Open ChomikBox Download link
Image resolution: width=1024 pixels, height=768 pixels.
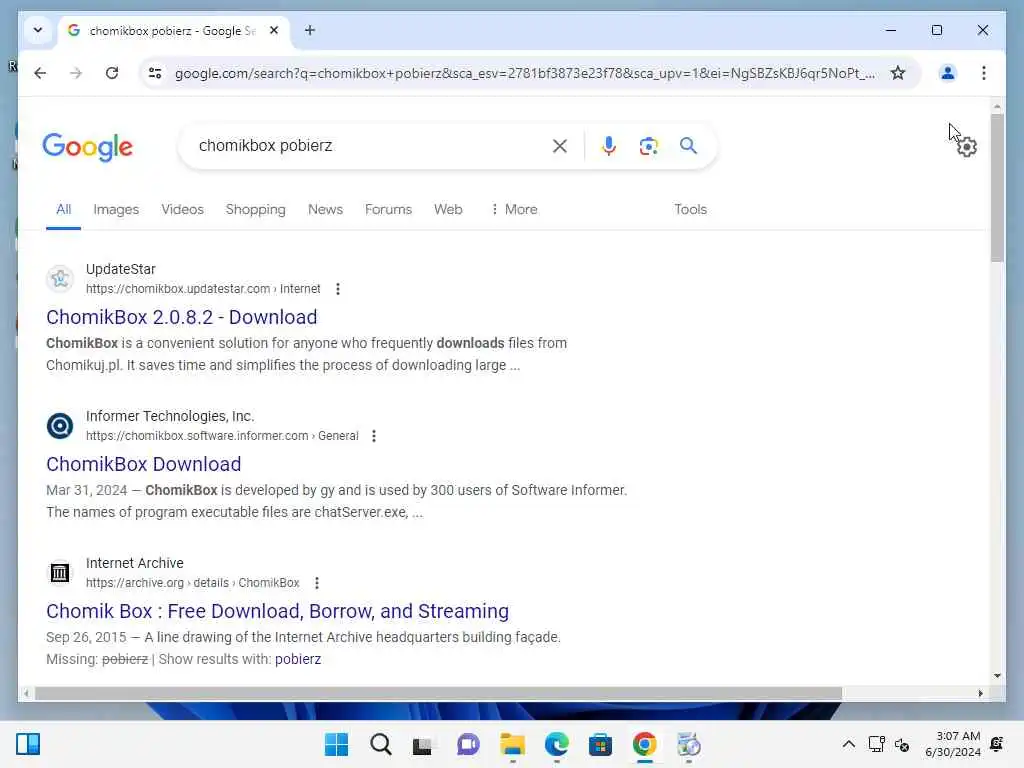pyautogui.click(x=144, y=464)
